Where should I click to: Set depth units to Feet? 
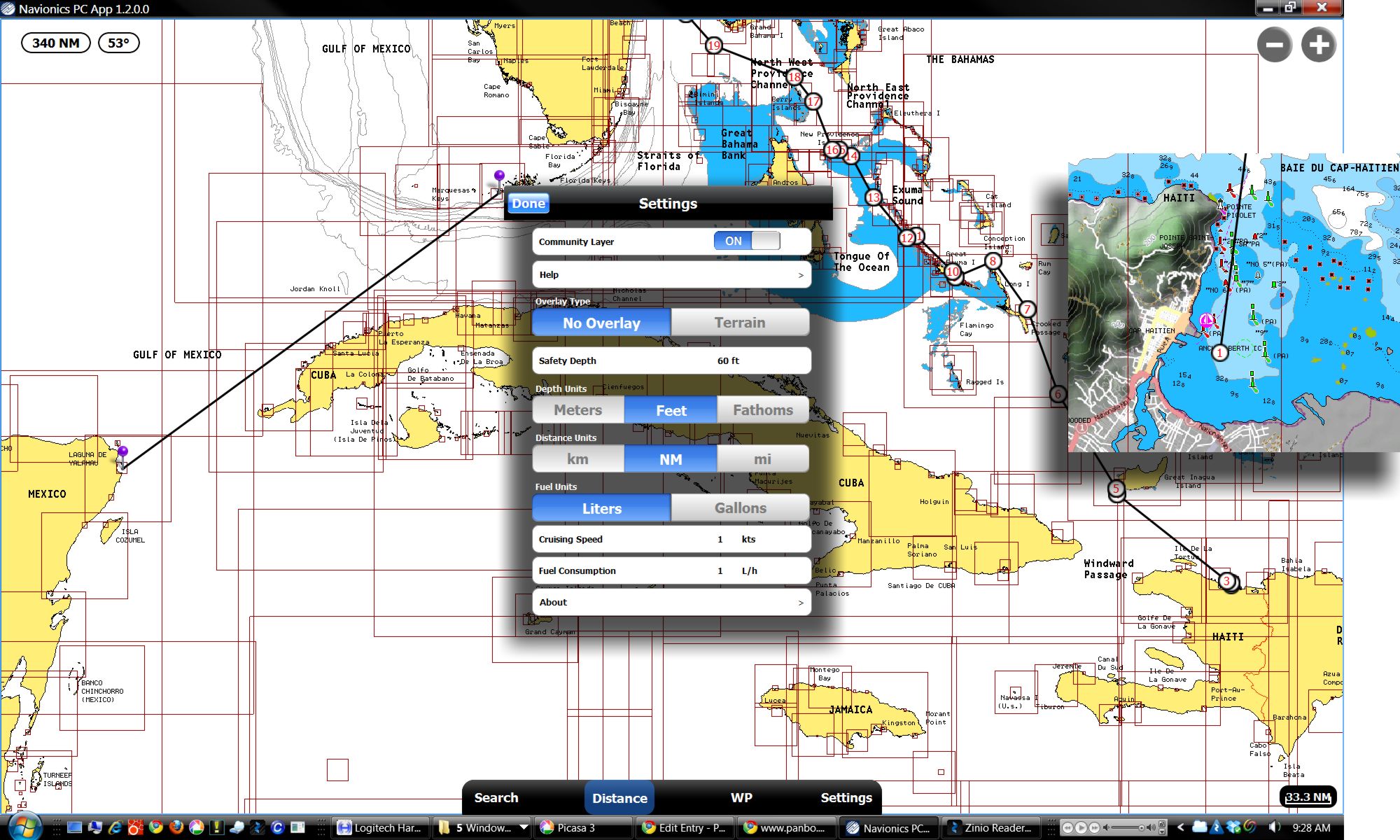pos(671,410)
